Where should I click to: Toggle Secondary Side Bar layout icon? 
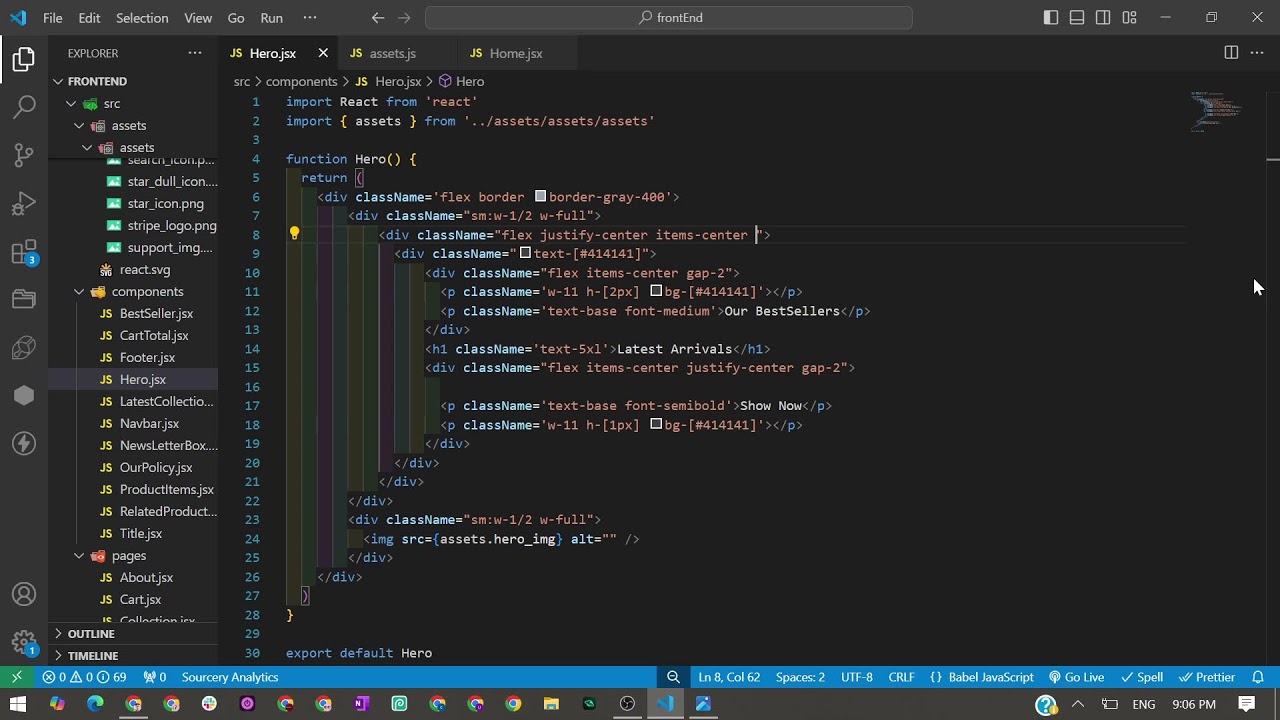click(x=1103, y=18)
